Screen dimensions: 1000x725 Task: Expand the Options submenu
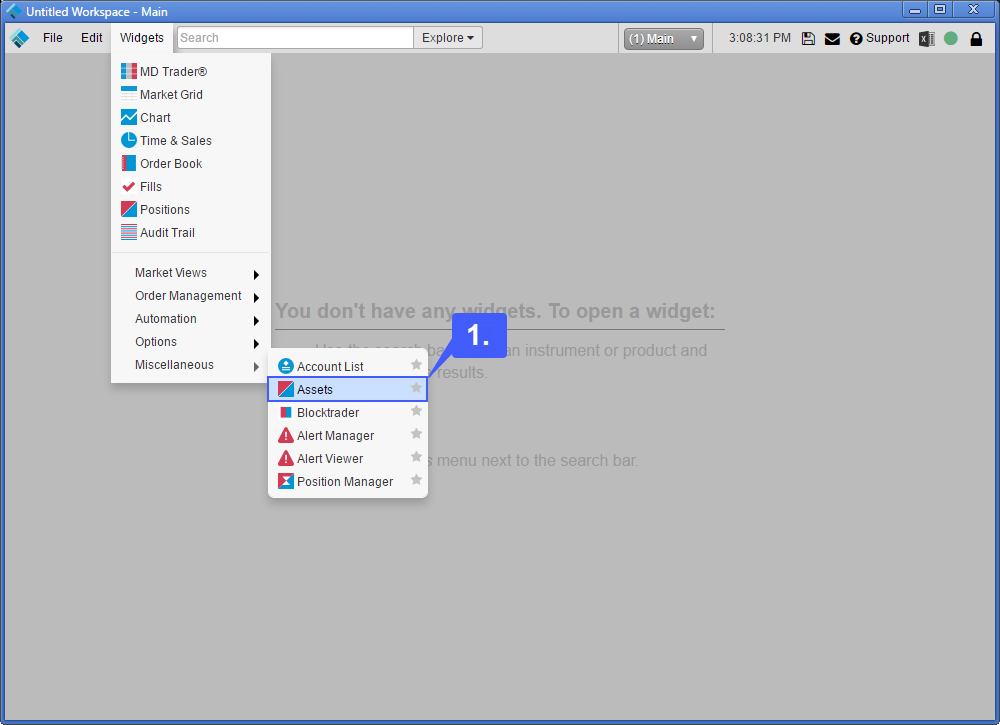pos(191,342)
